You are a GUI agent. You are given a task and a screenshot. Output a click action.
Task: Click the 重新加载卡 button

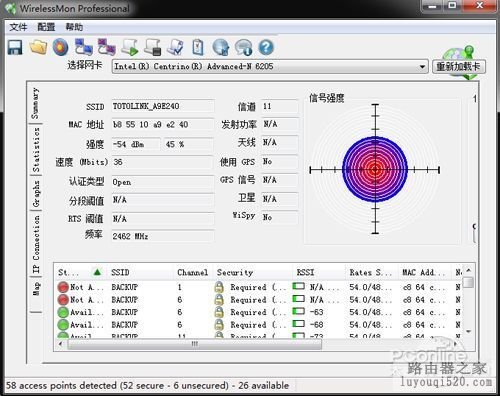[458, 67]
